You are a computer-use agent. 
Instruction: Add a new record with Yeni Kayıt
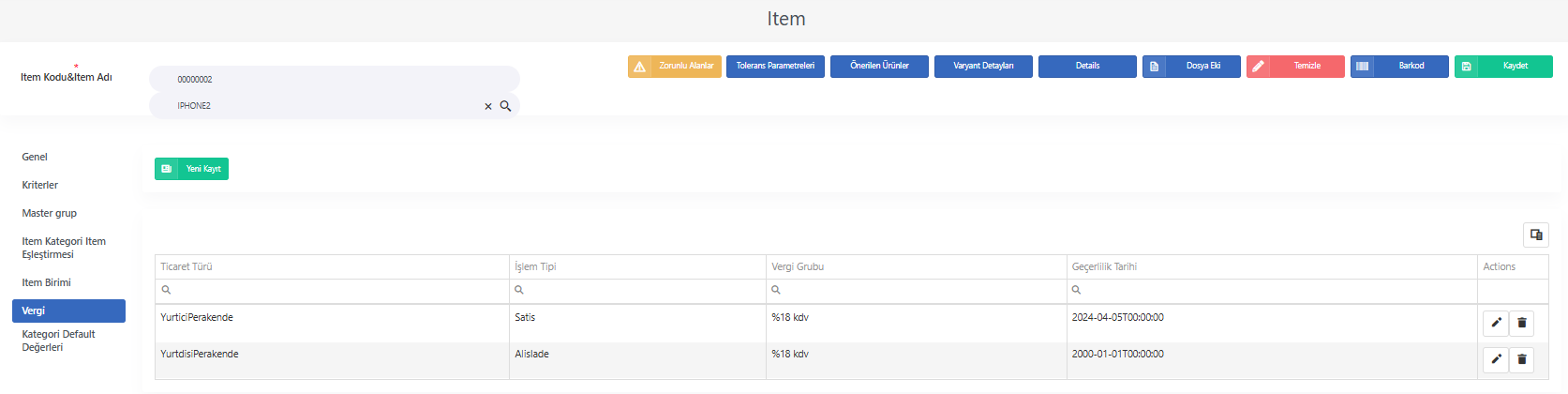click(x=191, y=169)
